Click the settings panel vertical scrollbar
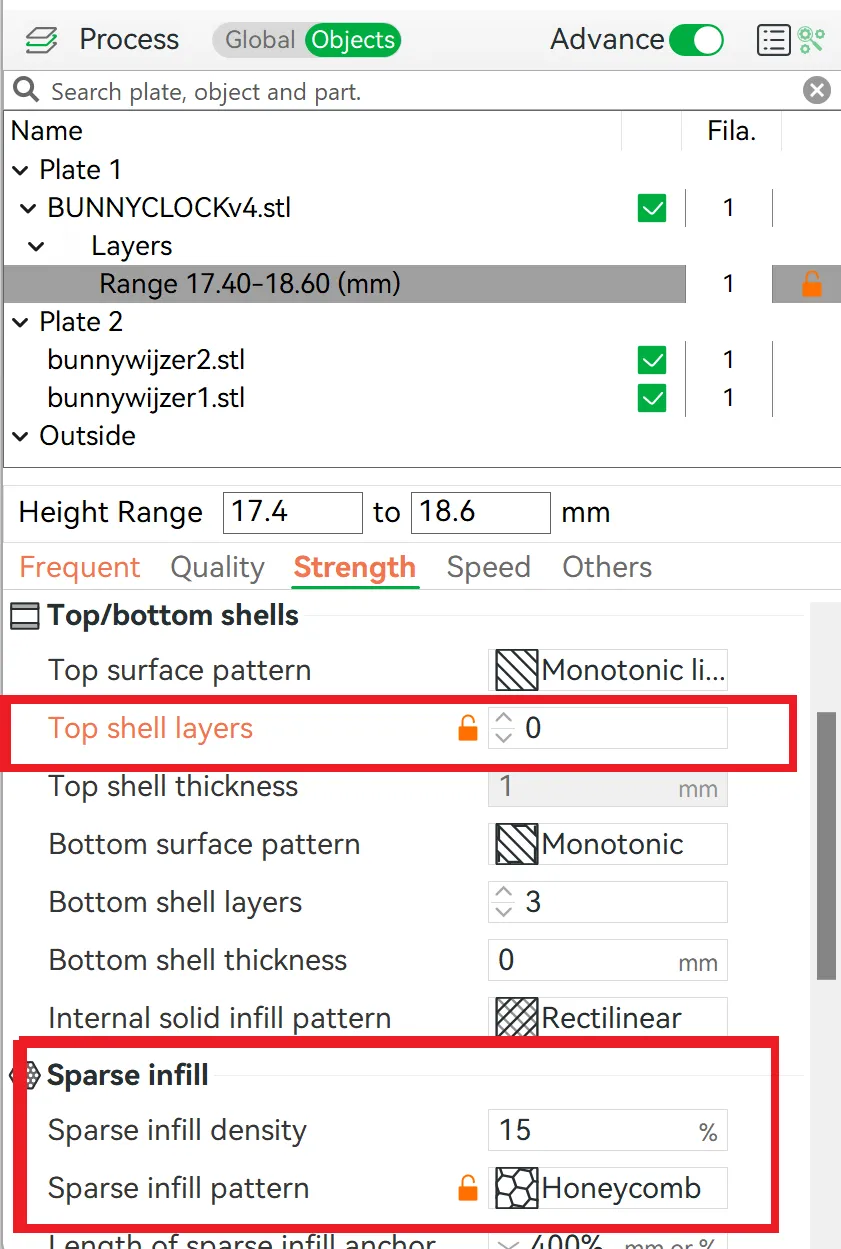 point(826,845)
